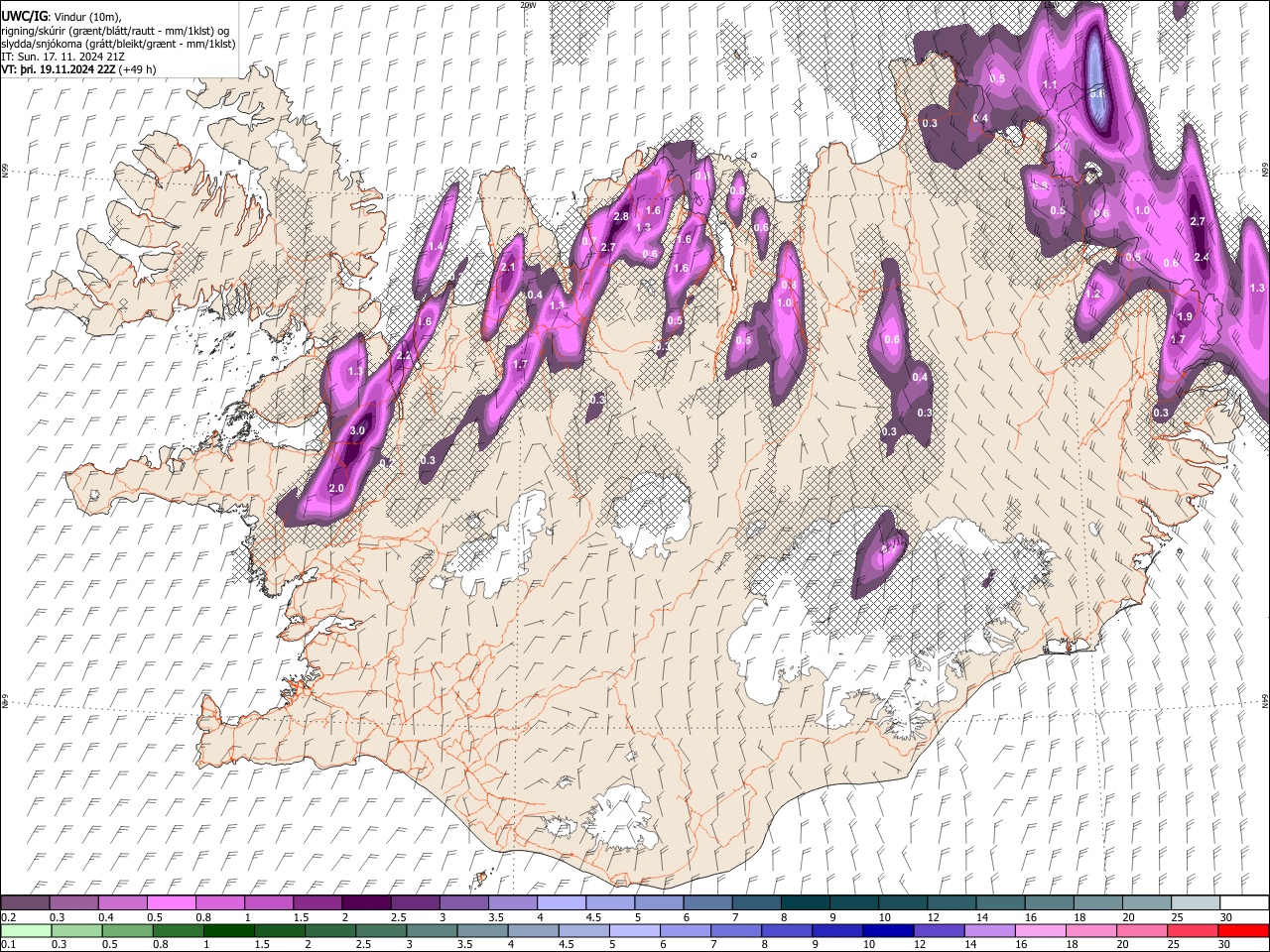Click the "64N" latitude label on the right edge
This screenshot has height=952, width=1270.
tap(1265, 700)
